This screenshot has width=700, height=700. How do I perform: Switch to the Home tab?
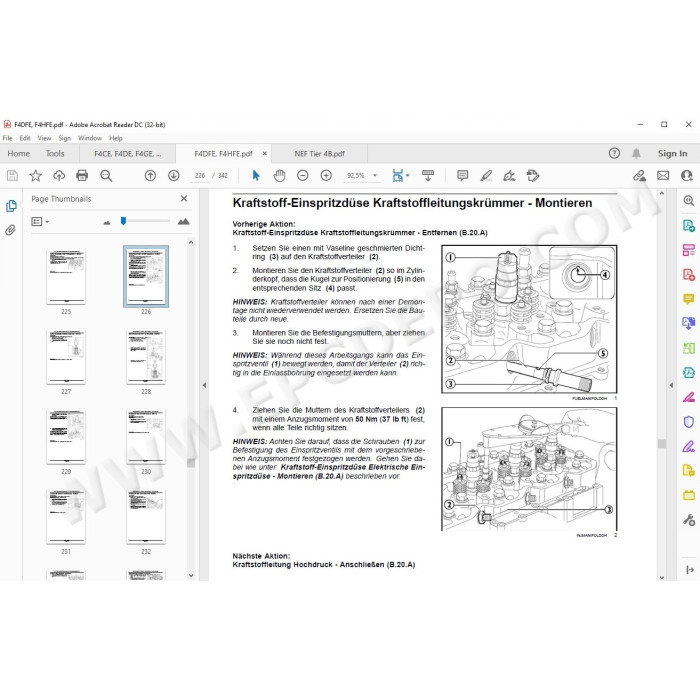pyautogui.click(x=18, y=154)
